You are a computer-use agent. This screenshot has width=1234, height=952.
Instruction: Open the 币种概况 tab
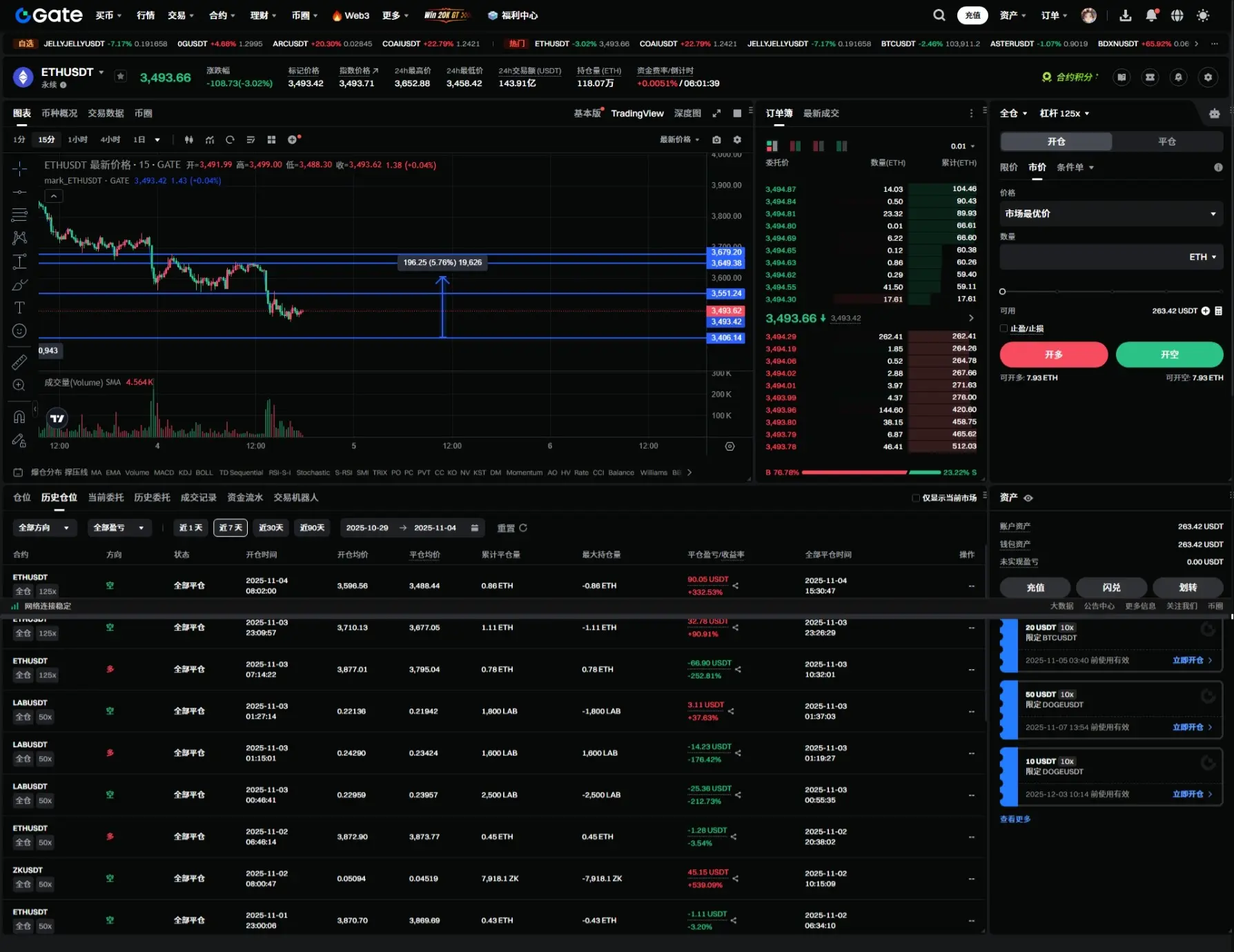pos(59,113)
